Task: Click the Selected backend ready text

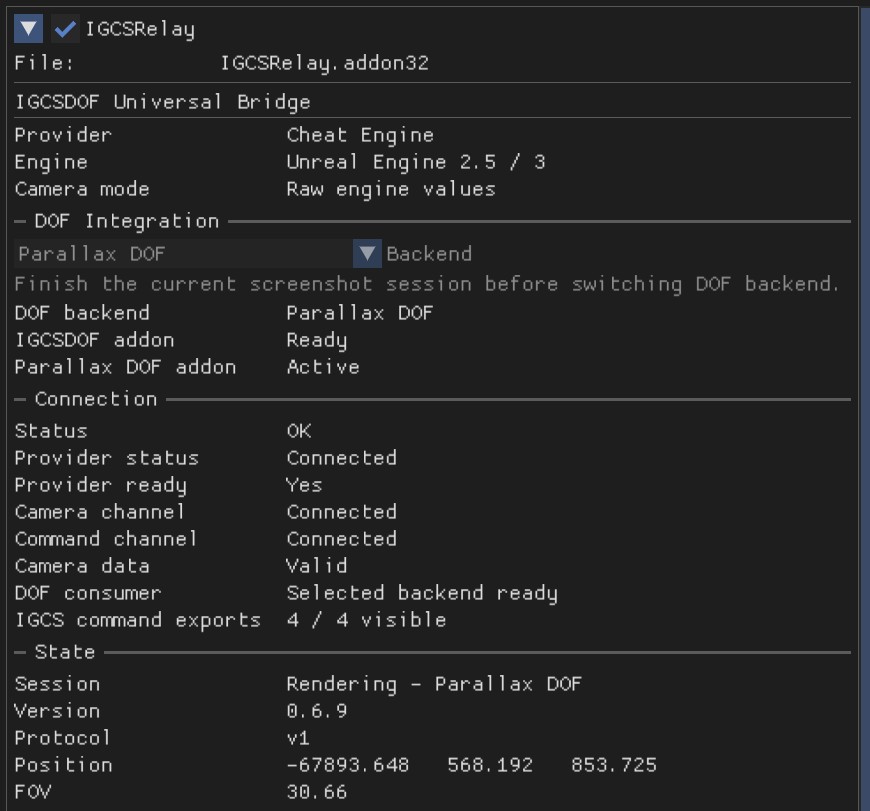Action: click(x=422, y=594)
